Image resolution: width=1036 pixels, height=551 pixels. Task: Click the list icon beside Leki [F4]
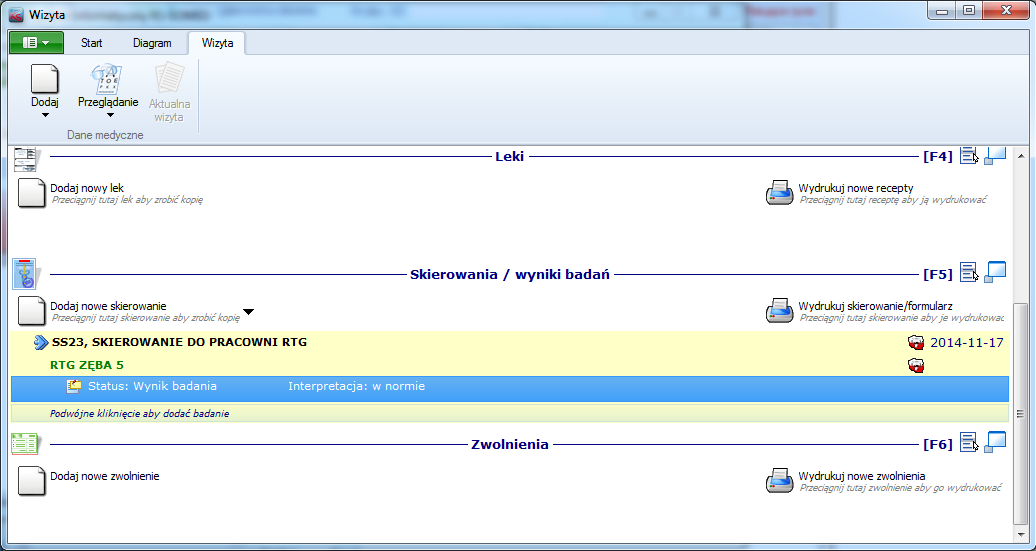(968, 155)
